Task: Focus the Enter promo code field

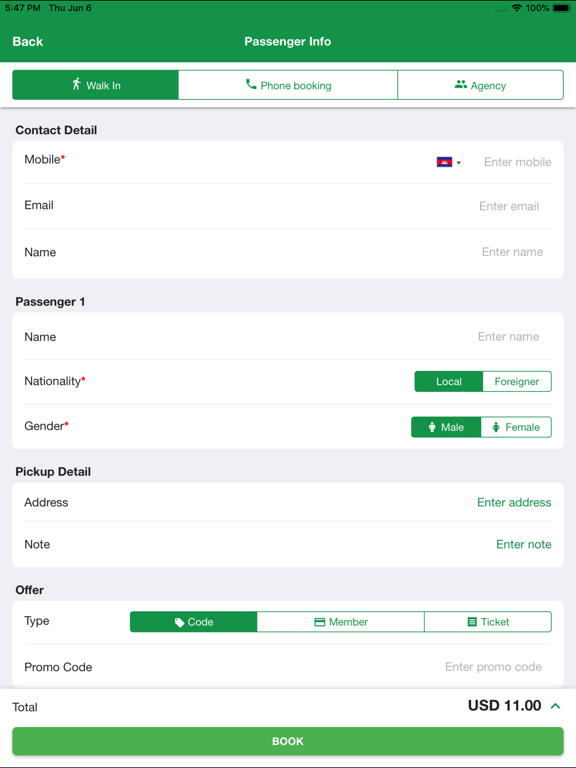Action: tap(493, 667)
